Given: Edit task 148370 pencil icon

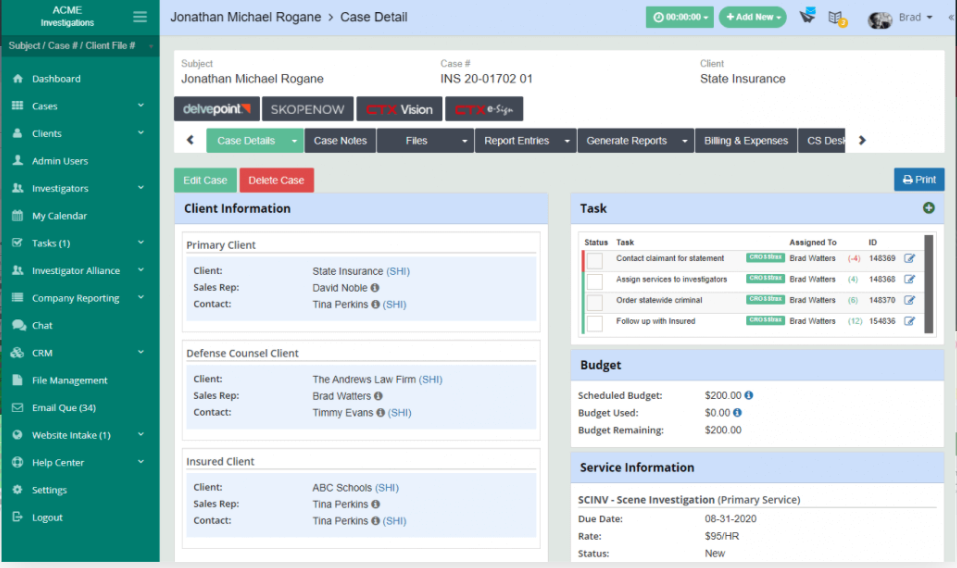Looking at the screenshot, I should (x=909, y=300).
